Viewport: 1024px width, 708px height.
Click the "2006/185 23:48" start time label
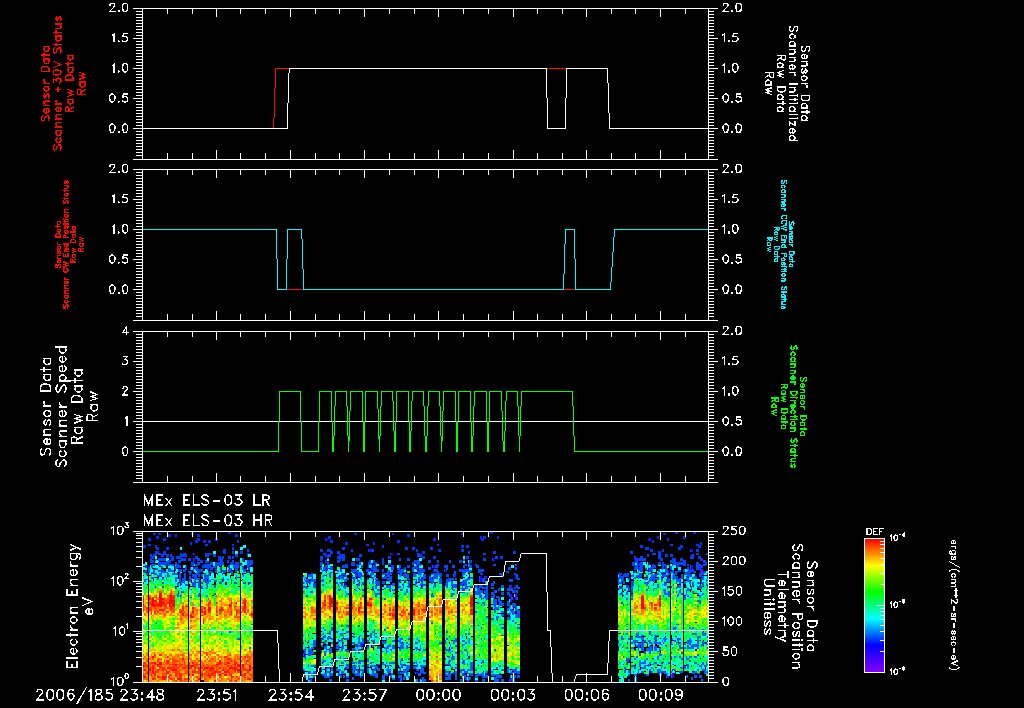100,695
